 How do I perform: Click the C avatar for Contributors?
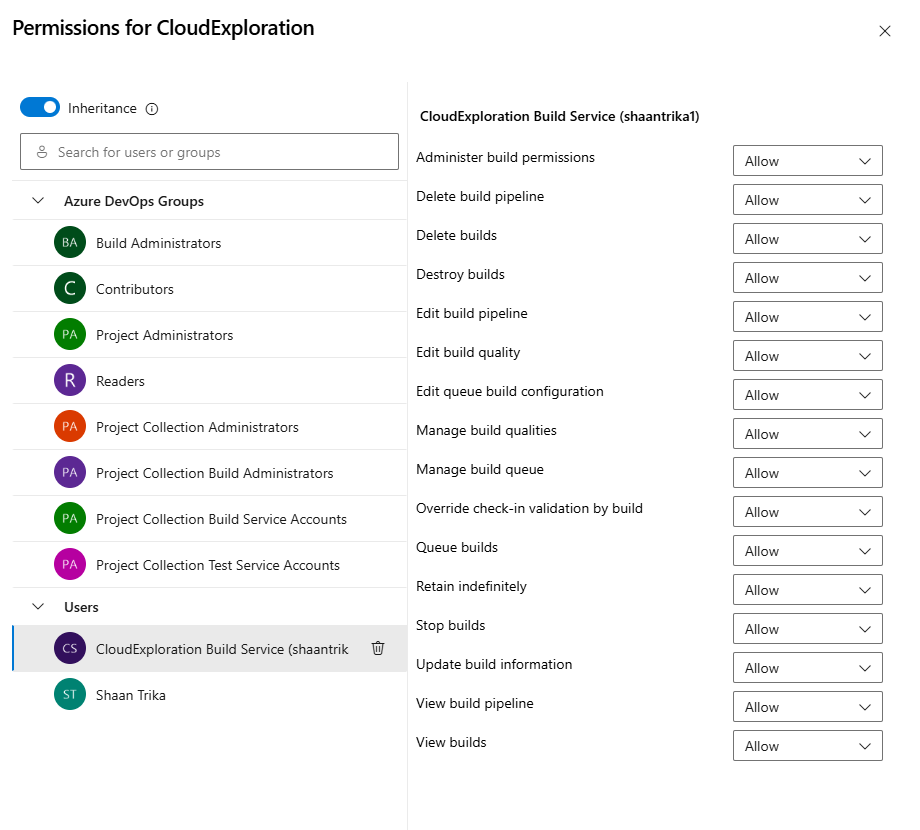click(x=70, y=288)
